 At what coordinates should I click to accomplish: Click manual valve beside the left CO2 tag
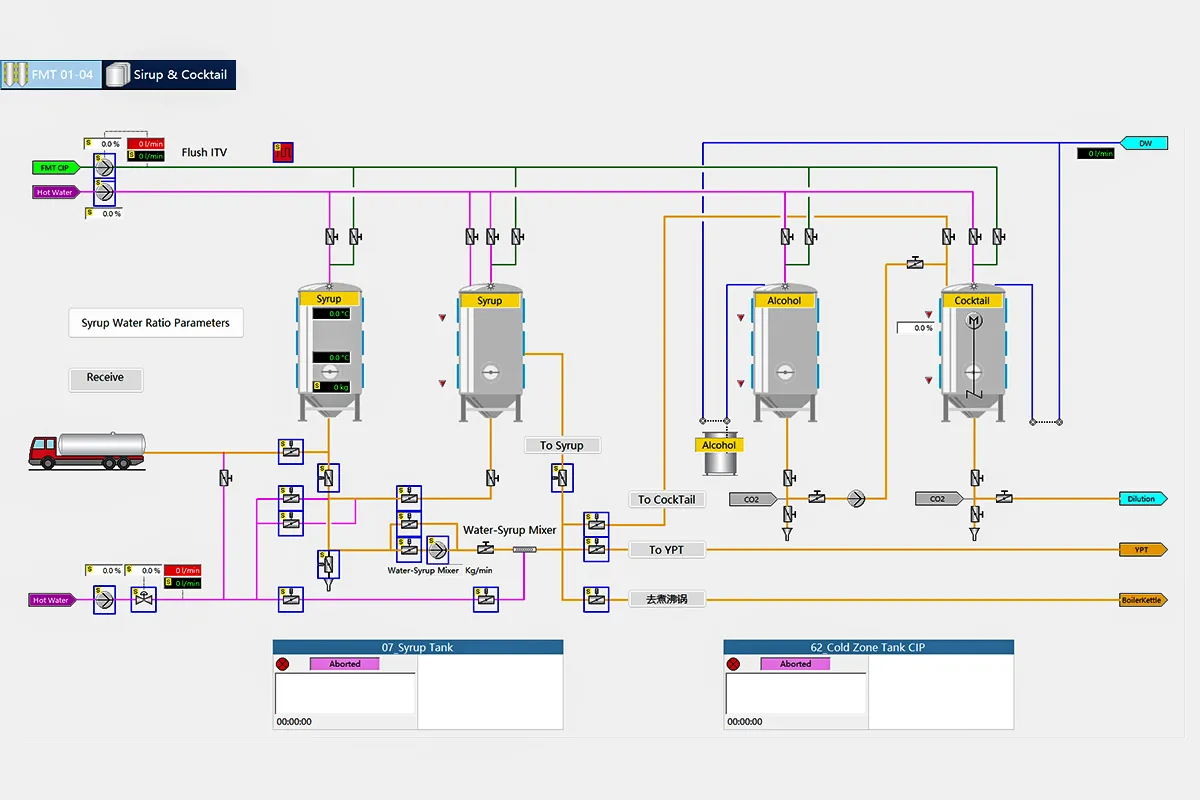pos(817,496)
